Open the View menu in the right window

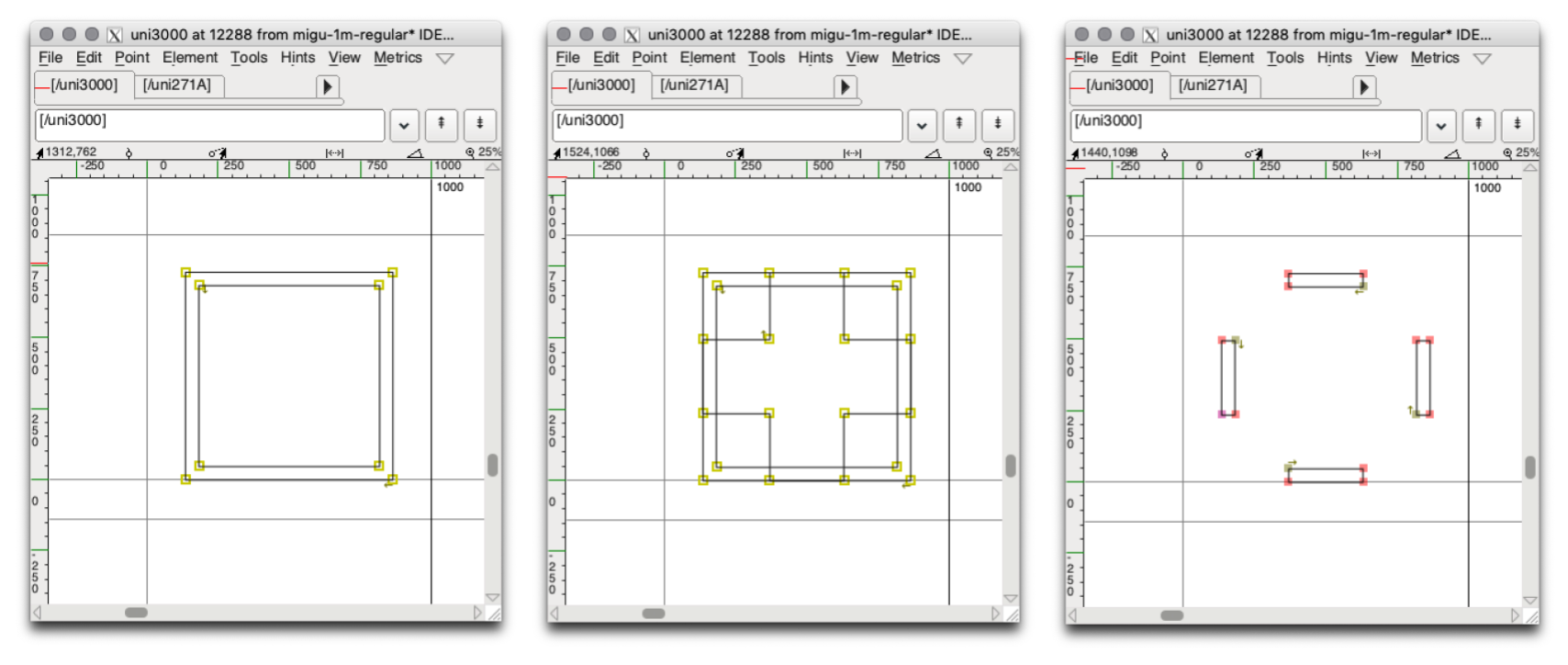click(x=1382, y=58)
